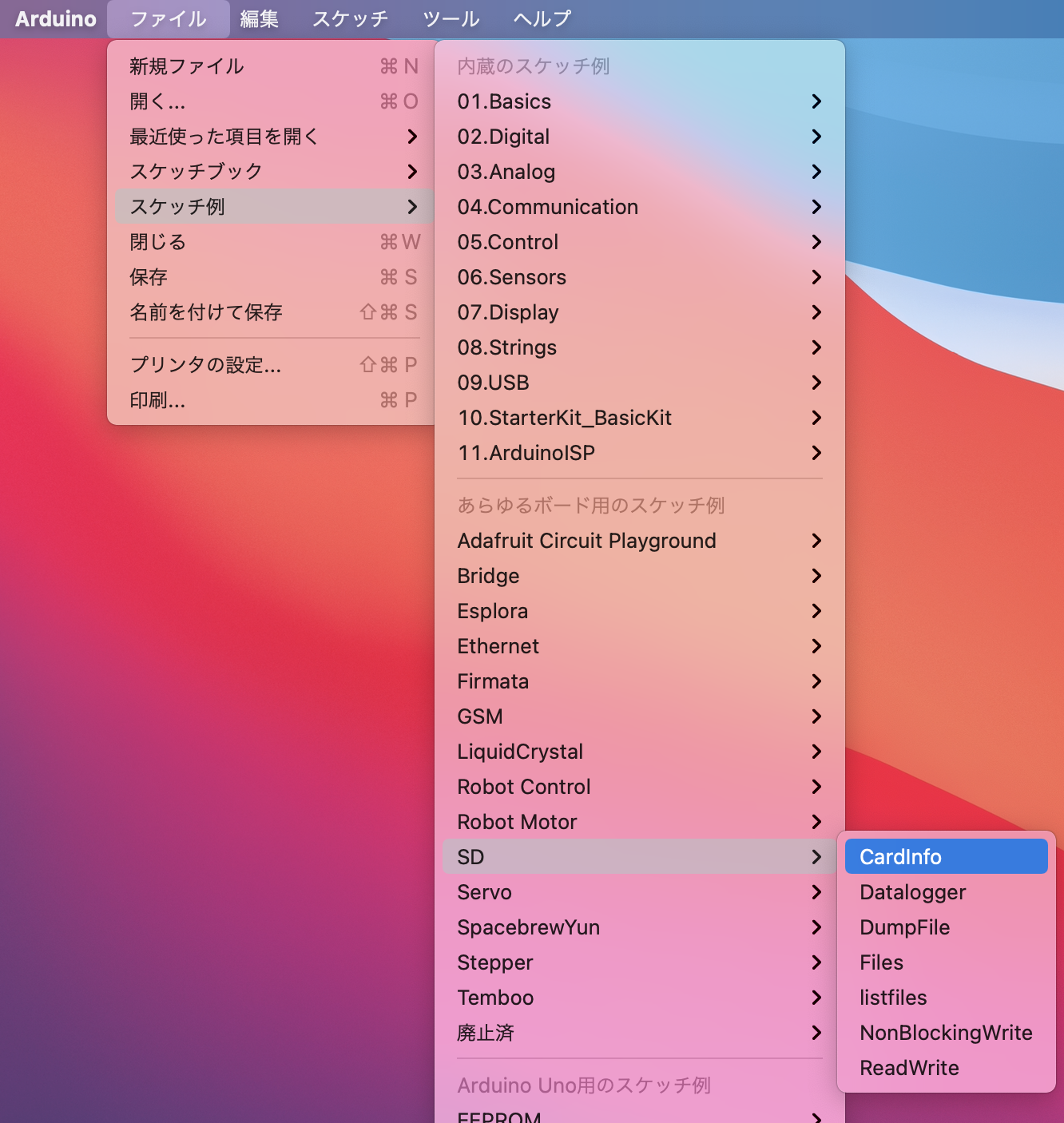Expand 06.Sensors examples
1064x1123 pixels.
click(x=639, y=277)
